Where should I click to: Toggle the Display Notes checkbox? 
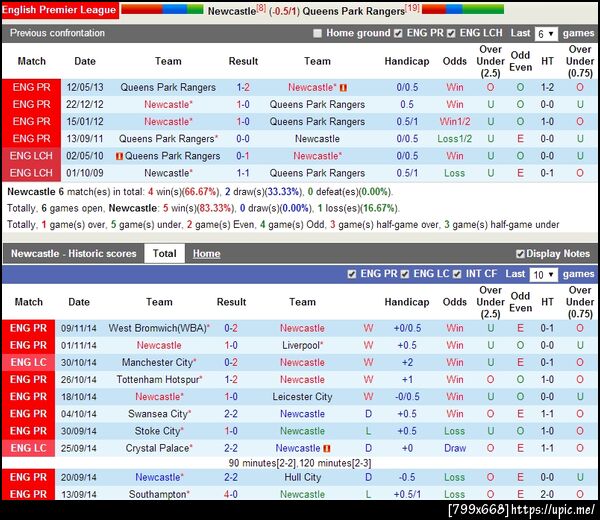(x=520, y=254)
